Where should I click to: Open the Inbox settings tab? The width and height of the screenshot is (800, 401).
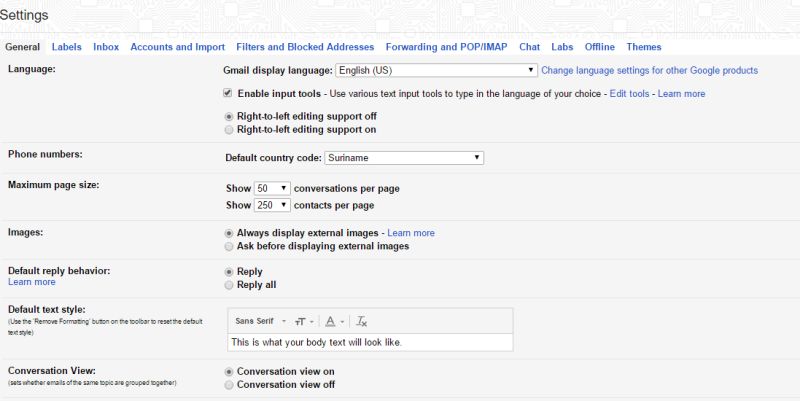[106, 47]
